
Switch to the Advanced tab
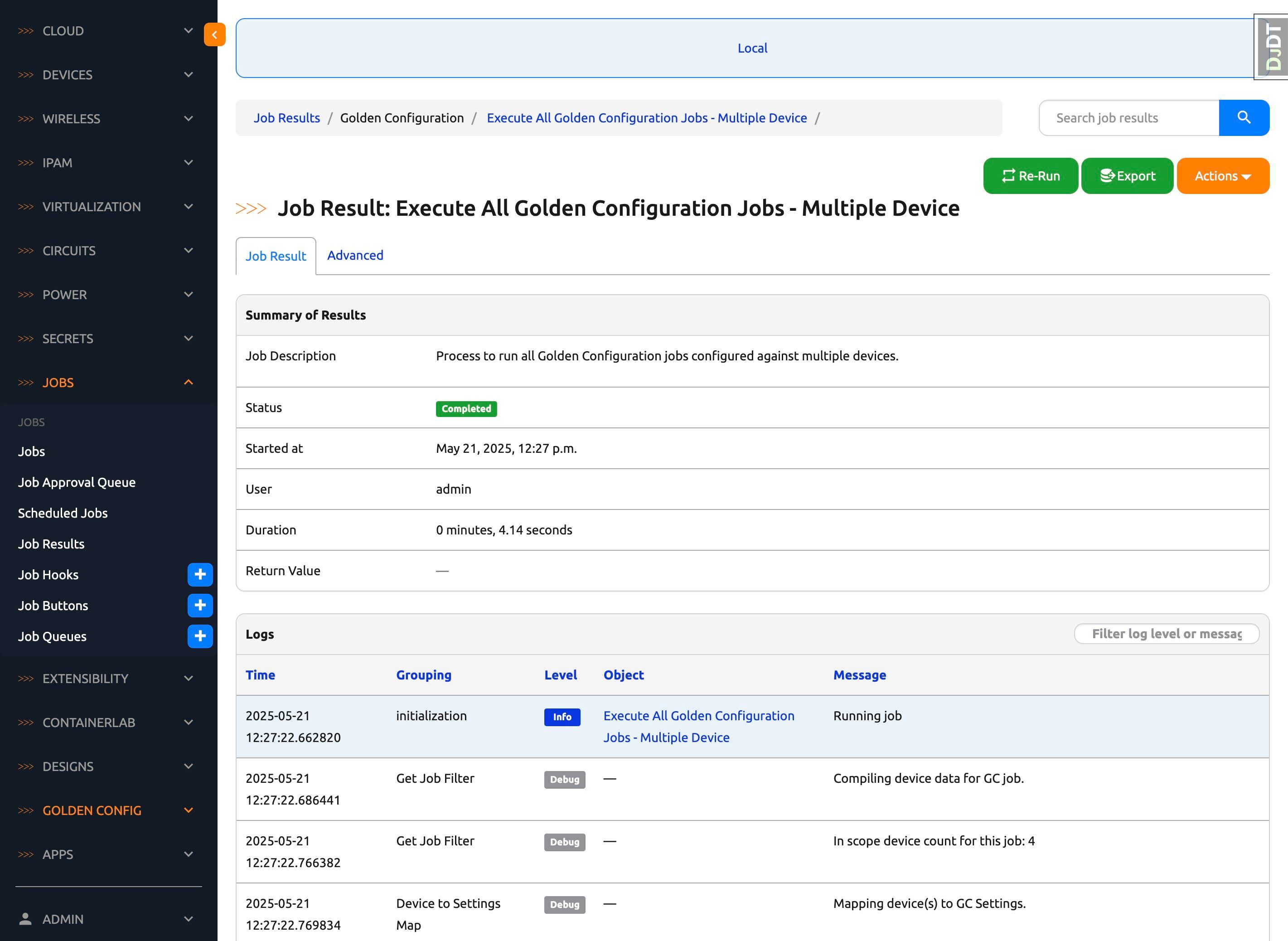[x=355, y=255]
